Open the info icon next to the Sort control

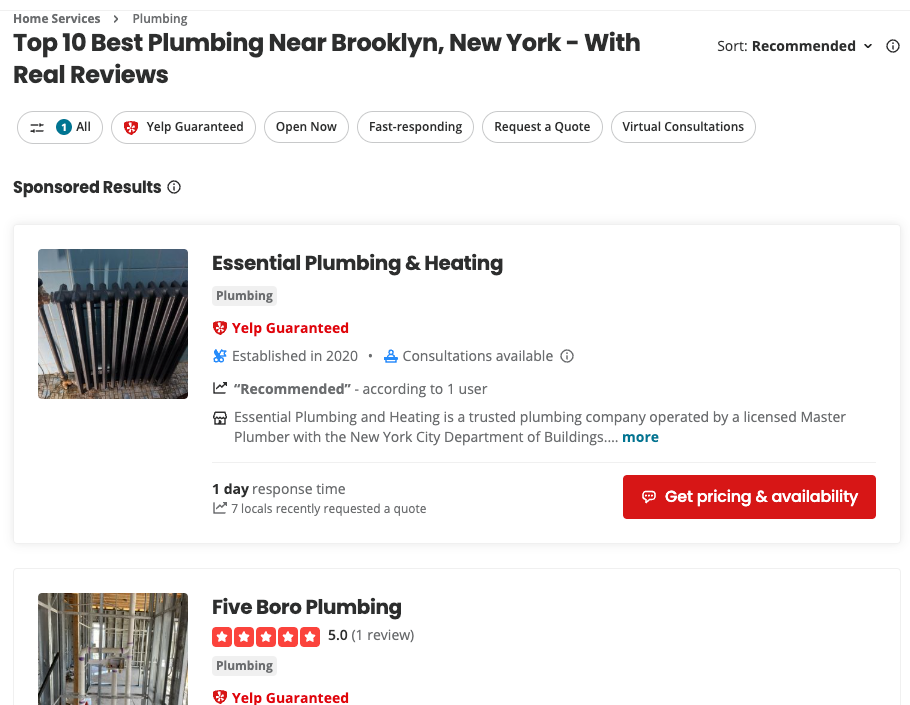pos(893,46)
